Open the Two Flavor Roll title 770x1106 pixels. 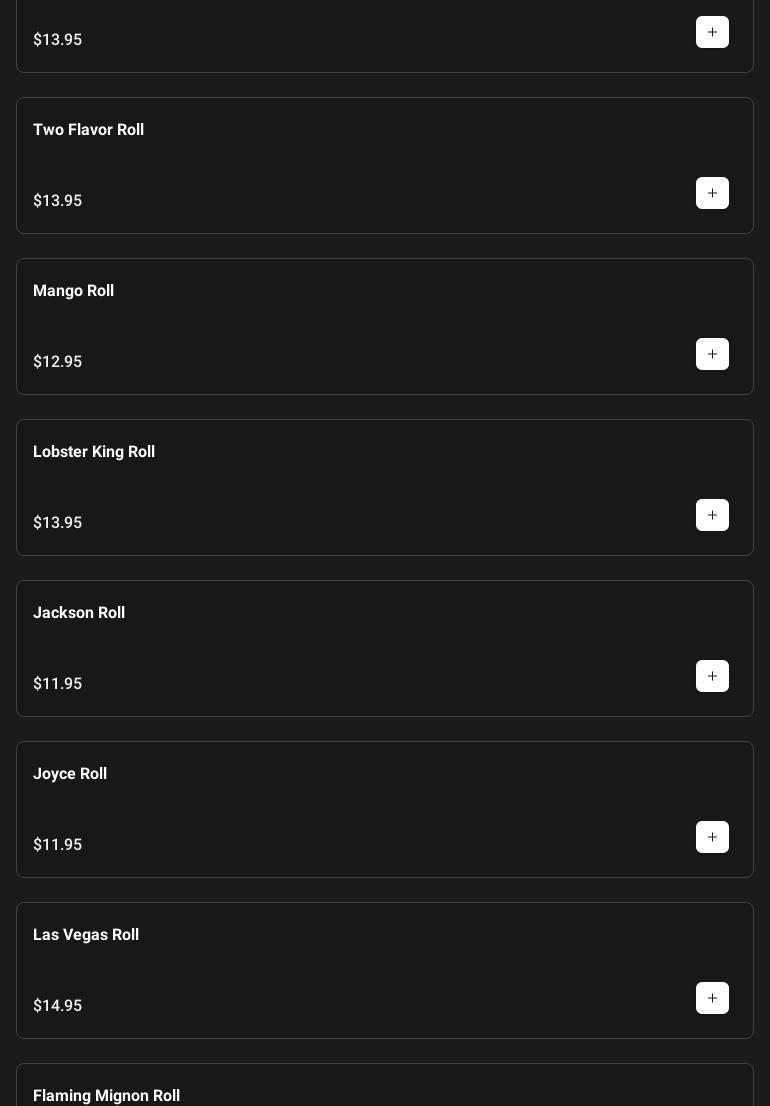(88, 130)
